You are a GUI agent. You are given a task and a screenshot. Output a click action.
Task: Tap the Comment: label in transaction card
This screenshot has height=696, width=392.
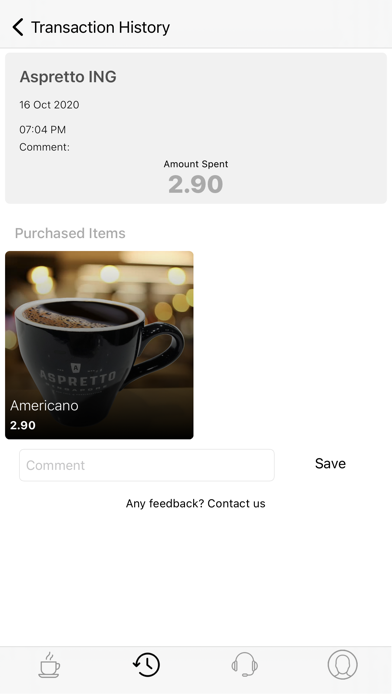pos(44,147)
